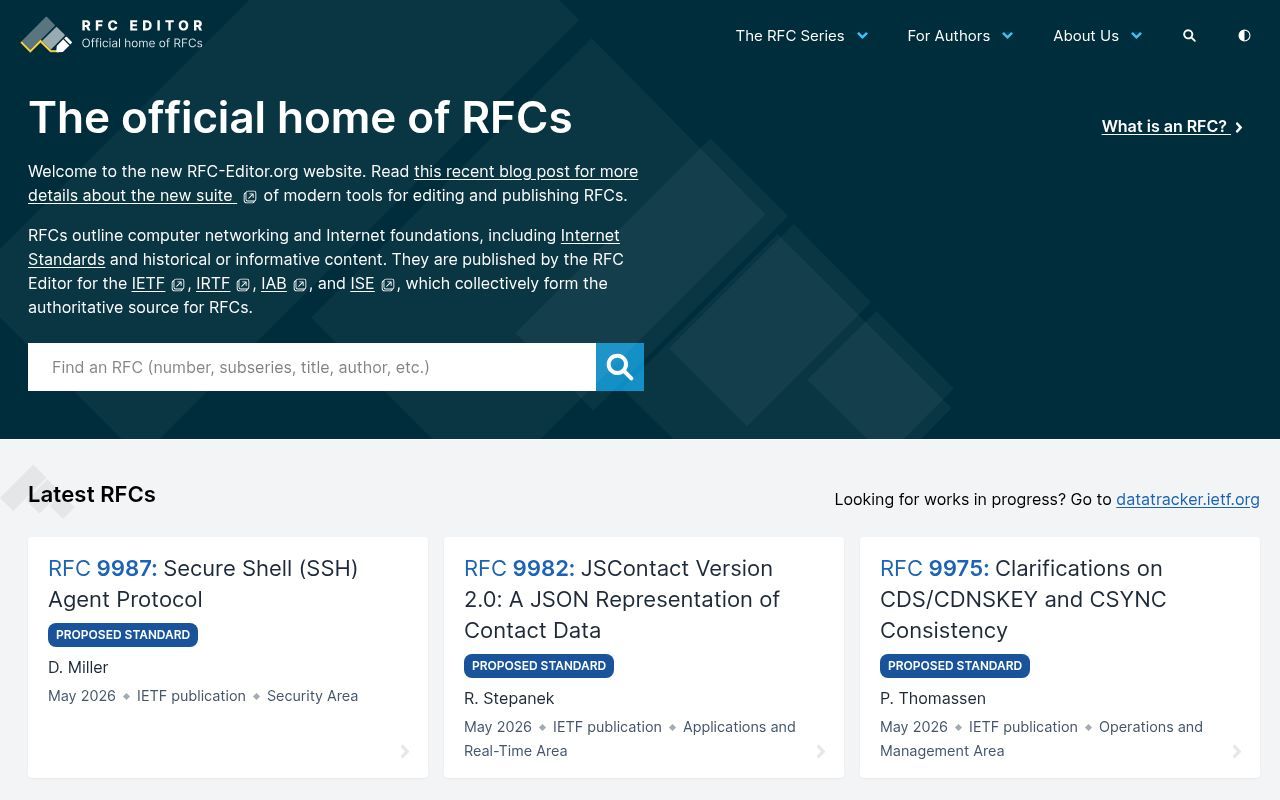Click the Applications and Real-Time Area text
The height and width of the screenshot is (800, 1280).
(x=630, y=739)
